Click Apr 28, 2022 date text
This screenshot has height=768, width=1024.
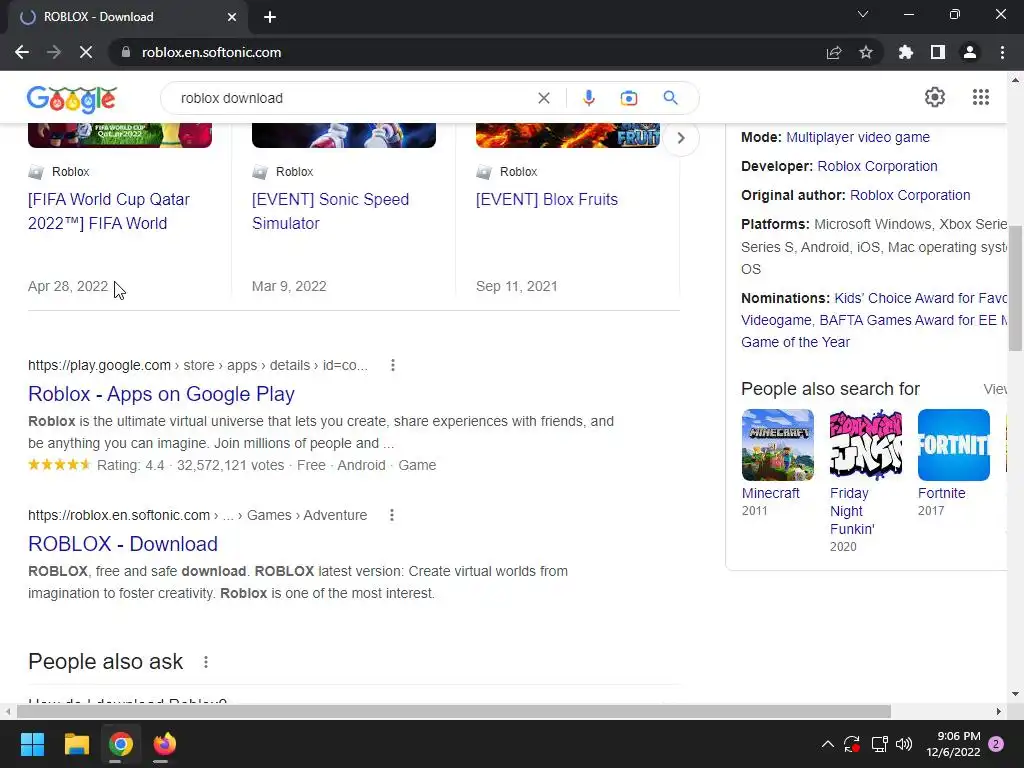(x=68, y=286)
